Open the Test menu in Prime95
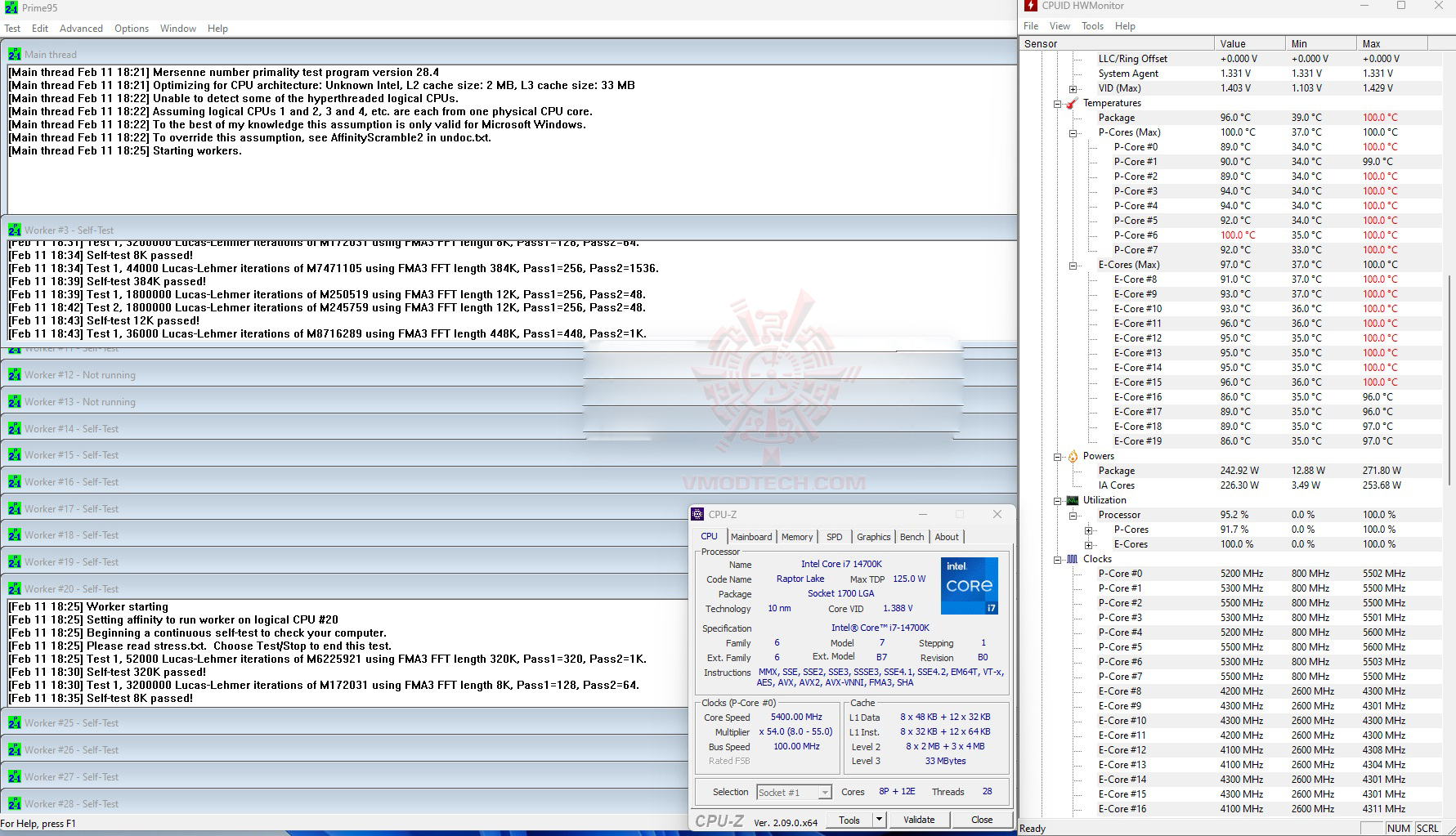The width and height of the screenshot is (1456, 836). click(12, 28)
